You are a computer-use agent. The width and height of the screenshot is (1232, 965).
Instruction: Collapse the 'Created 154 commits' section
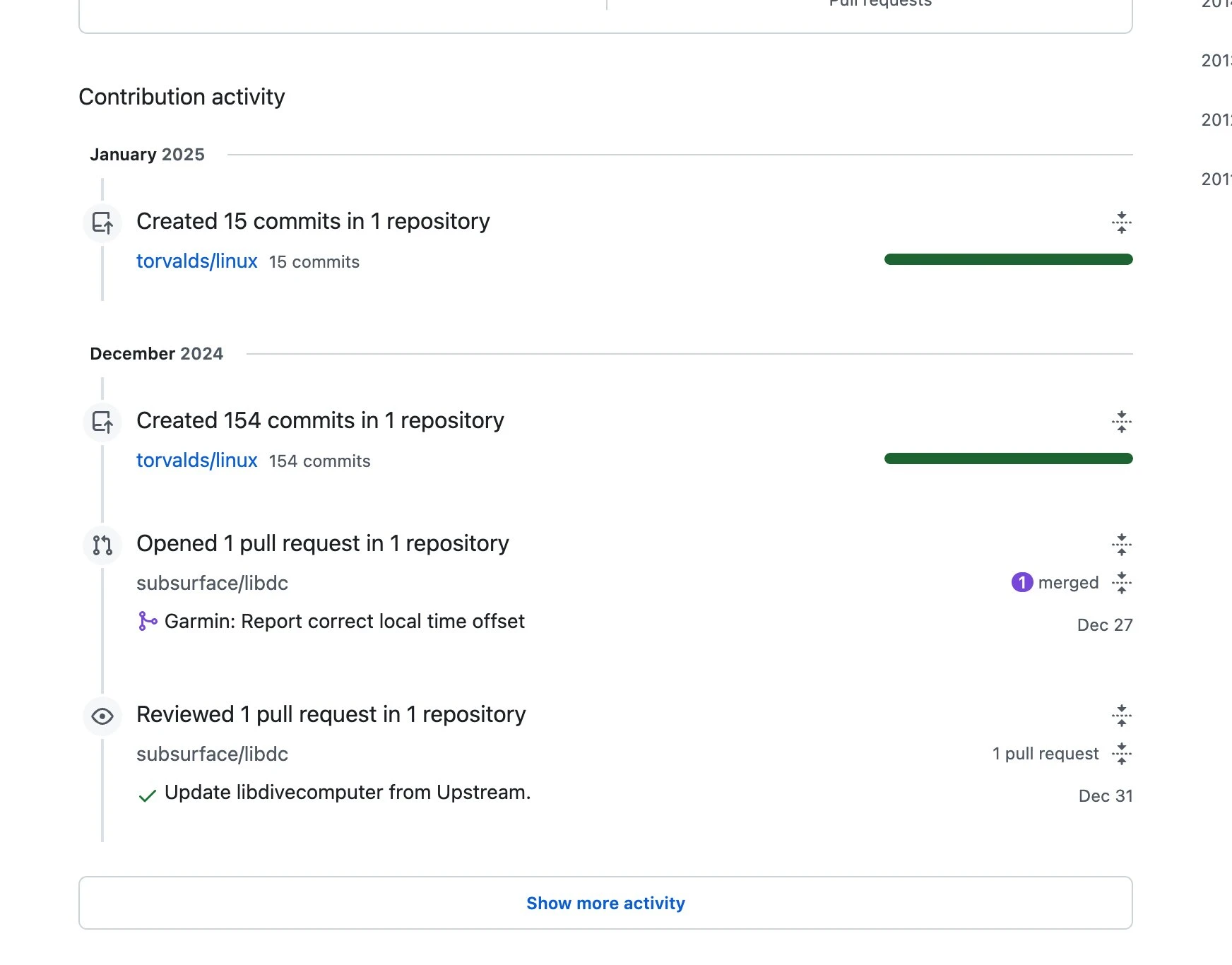point(1121,422)
